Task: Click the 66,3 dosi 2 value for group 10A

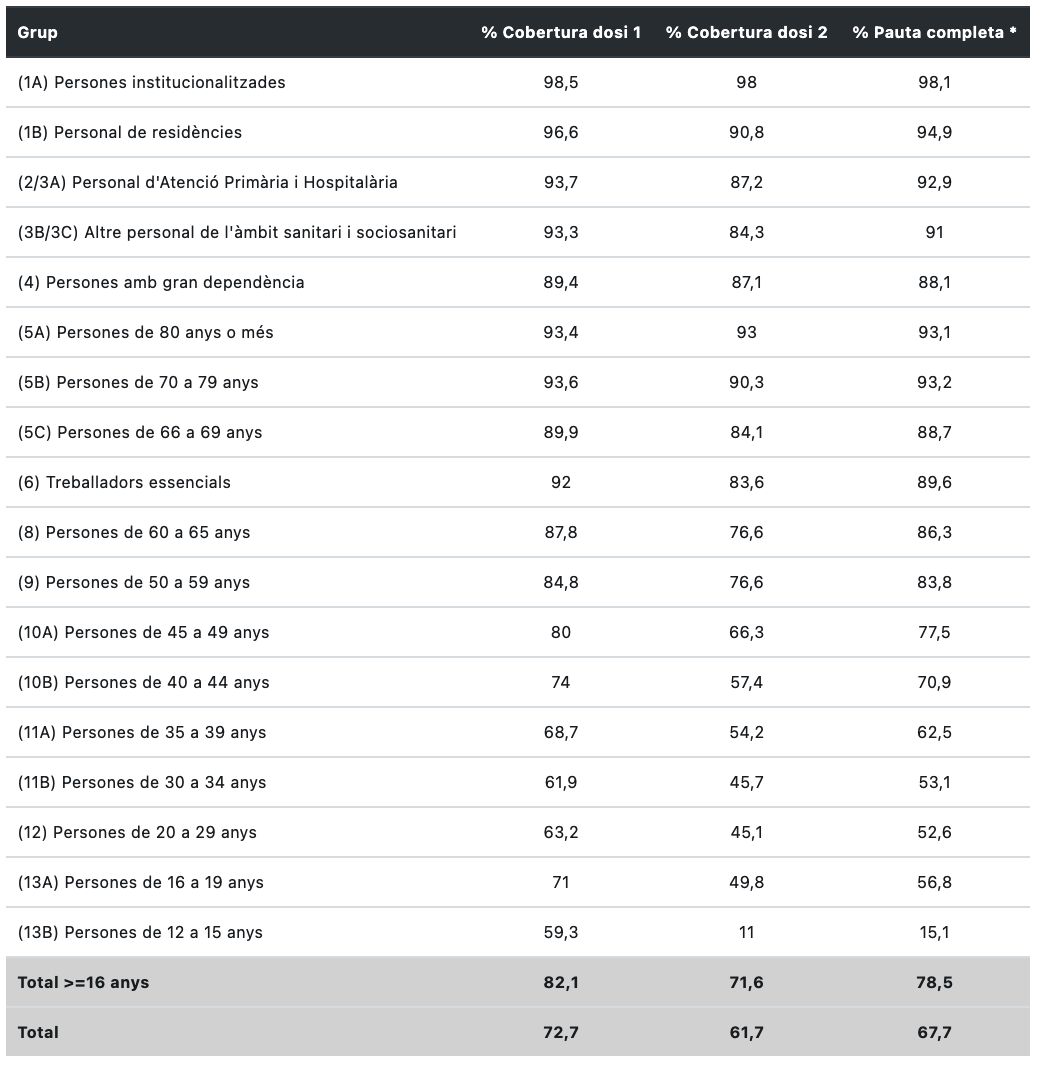Action: coord(746,632)
